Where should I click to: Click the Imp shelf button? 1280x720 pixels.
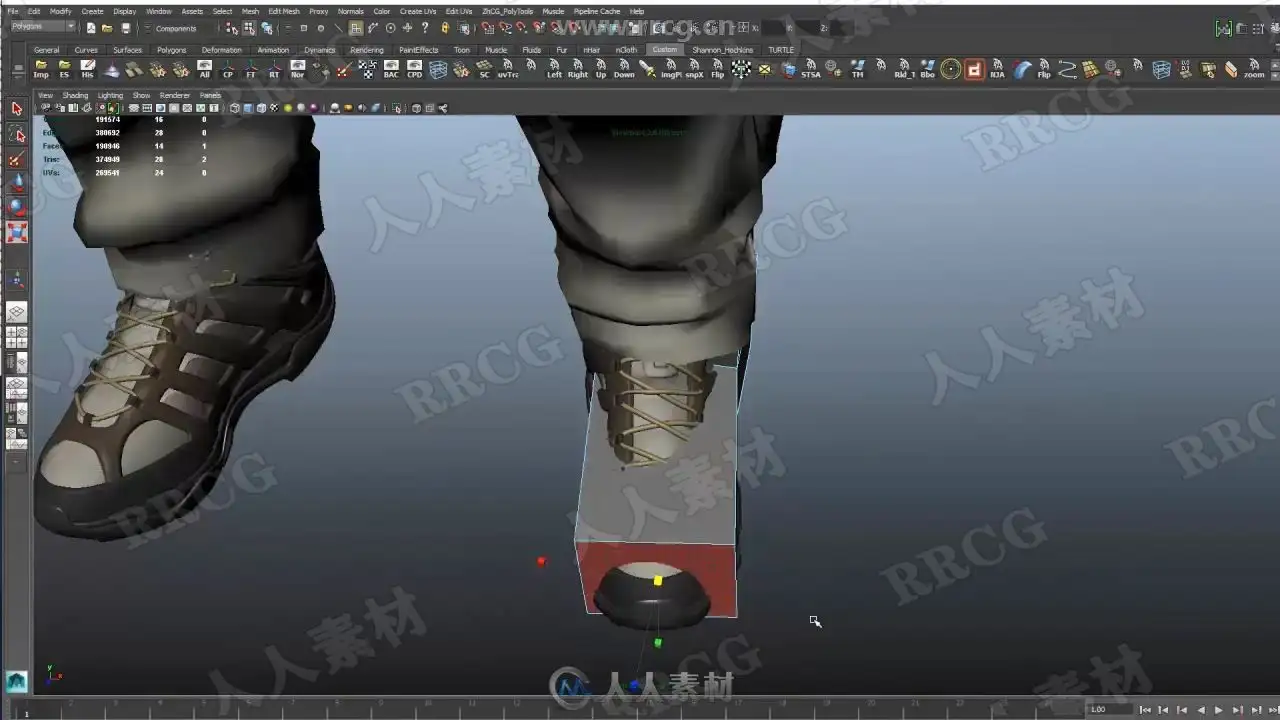click(41, 69)
